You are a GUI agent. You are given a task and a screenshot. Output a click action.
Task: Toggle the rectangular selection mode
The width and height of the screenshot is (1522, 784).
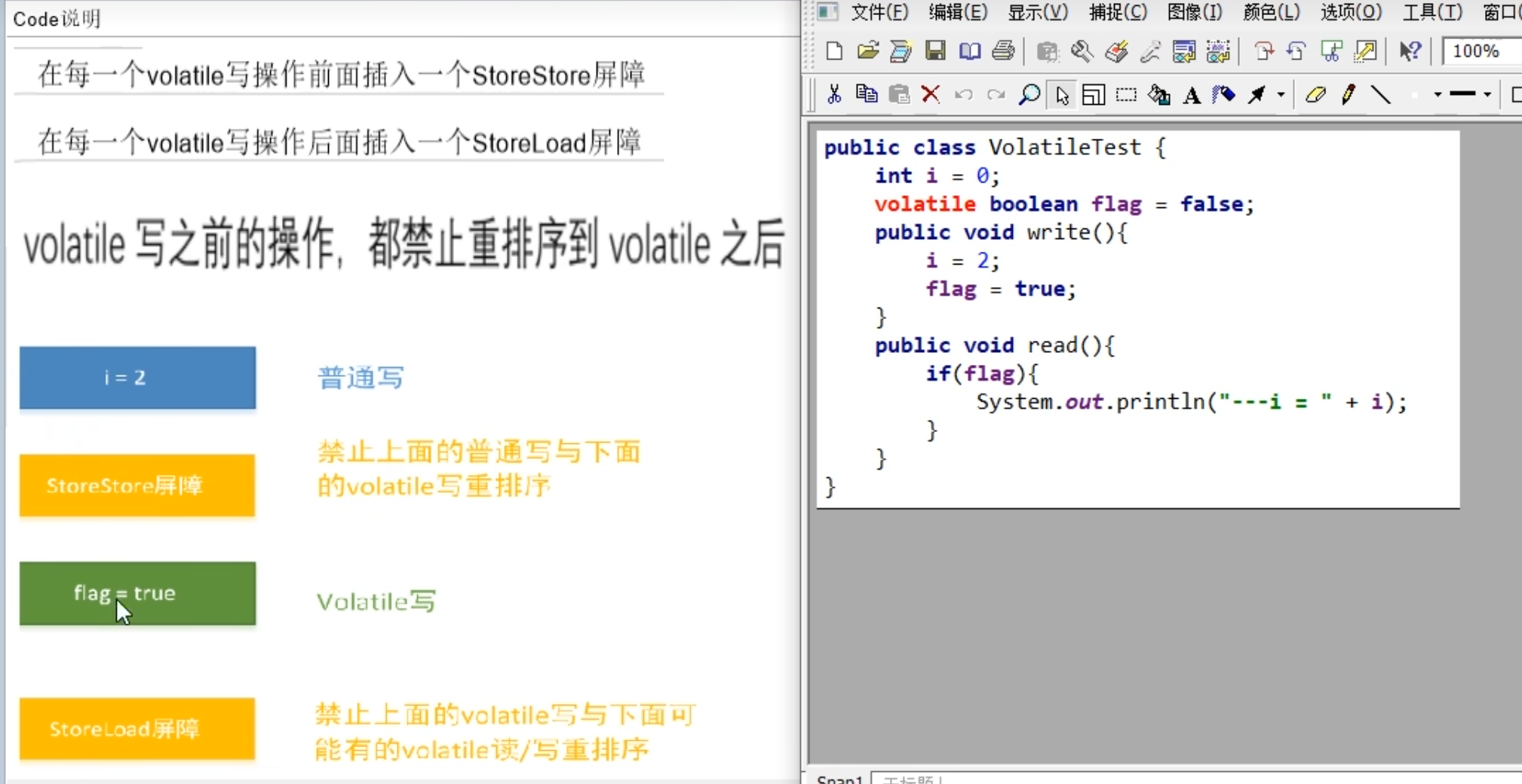click(x=1127, y=94)
